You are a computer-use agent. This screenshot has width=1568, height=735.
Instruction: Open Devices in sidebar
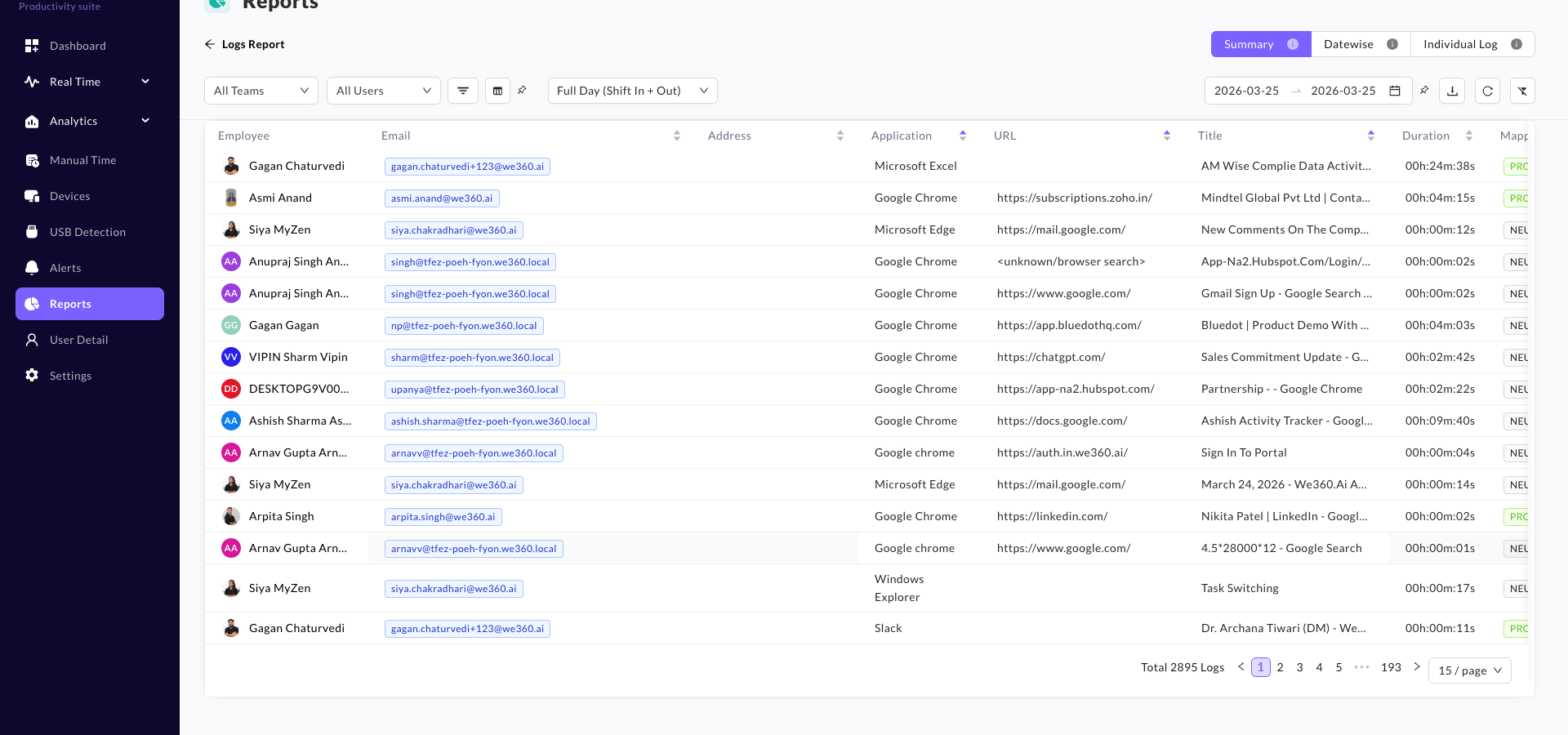click(90, 196)
